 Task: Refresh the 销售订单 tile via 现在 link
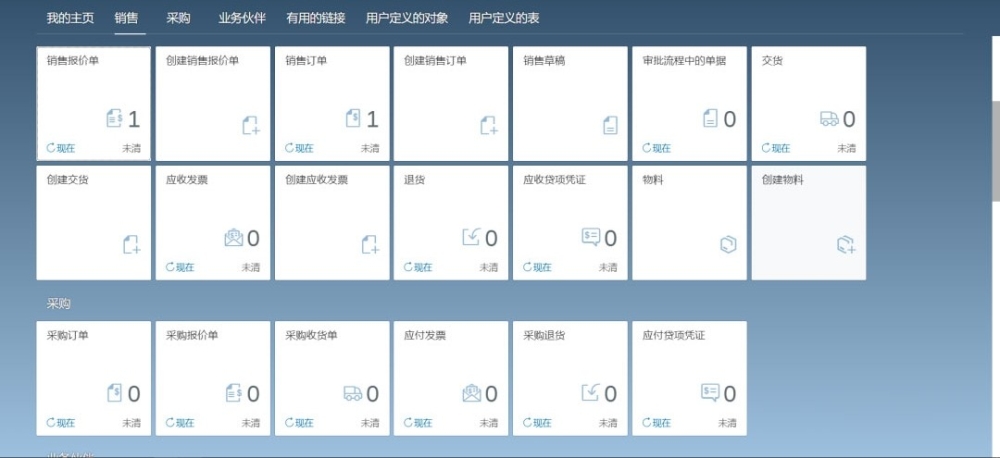[300, 148]
